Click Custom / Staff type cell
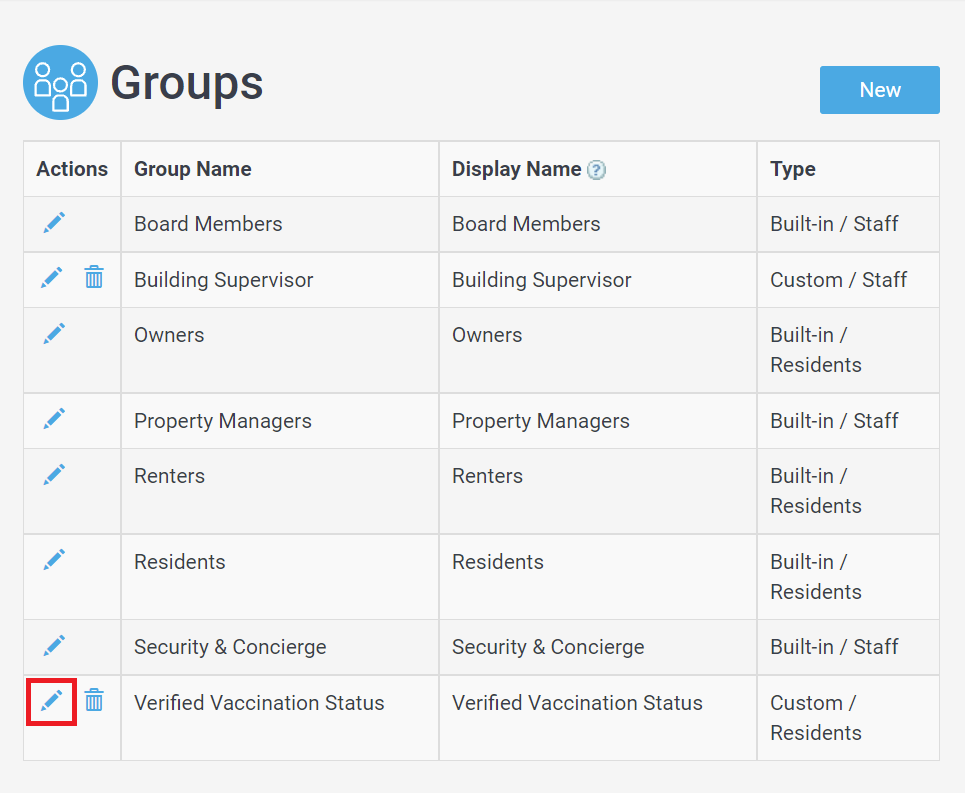Viewport: 965px width, 793px height. pyautogui.click(x=848, y=280)
